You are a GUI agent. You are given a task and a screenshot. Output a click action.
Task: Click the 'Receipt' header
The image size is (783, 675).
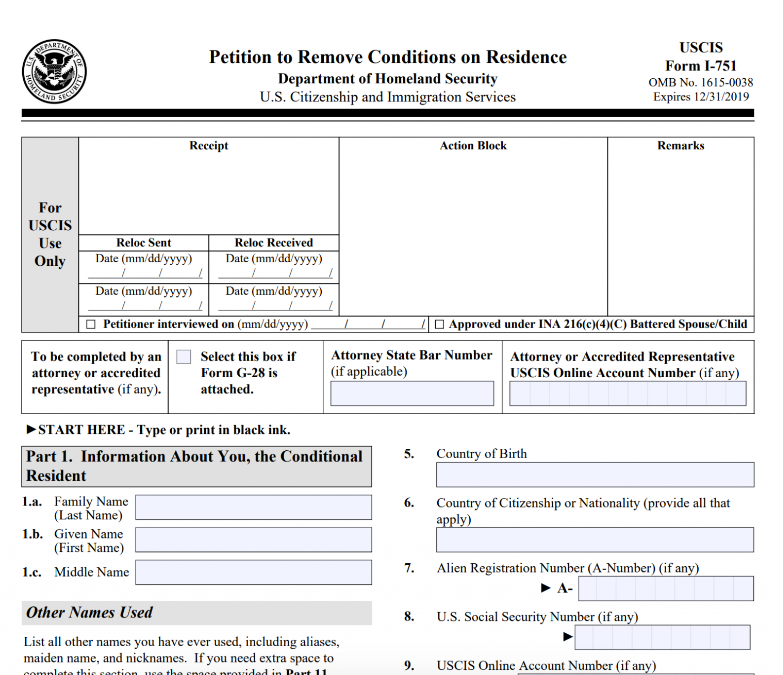(x=209, y=146)
